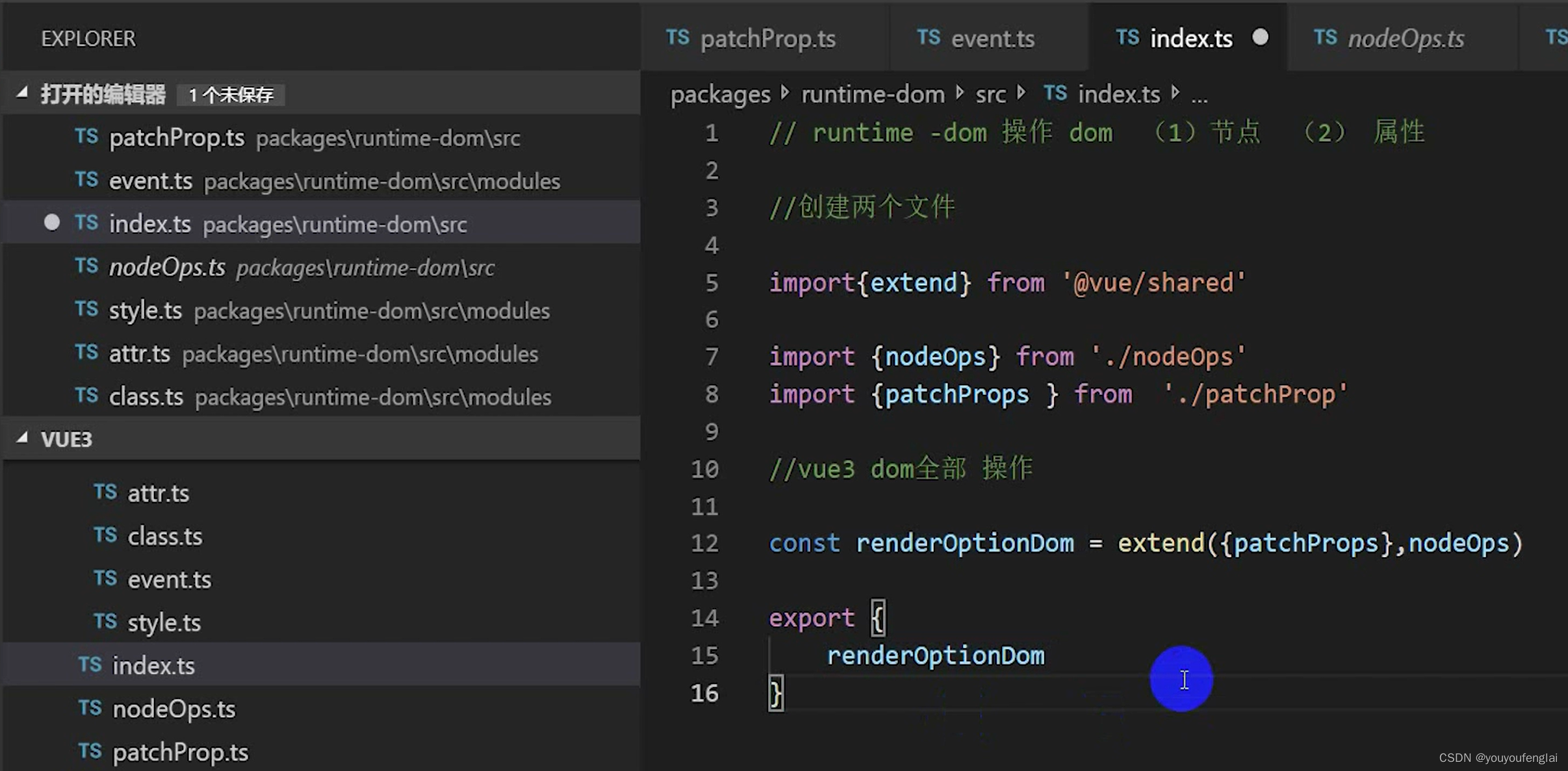Click the TS icon next to style.ts in open editors

click(x=86, y=310)
